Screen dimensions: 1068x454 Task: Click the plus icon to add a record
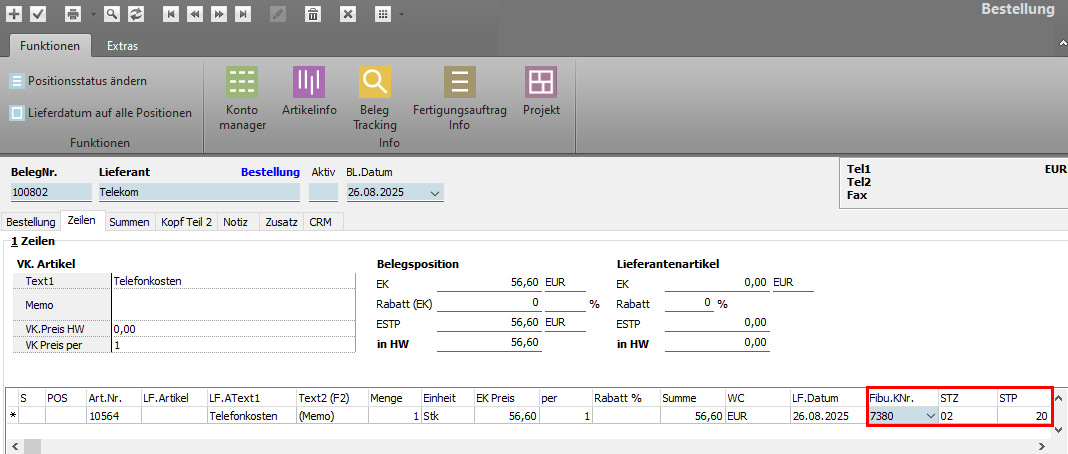[14, 14]
